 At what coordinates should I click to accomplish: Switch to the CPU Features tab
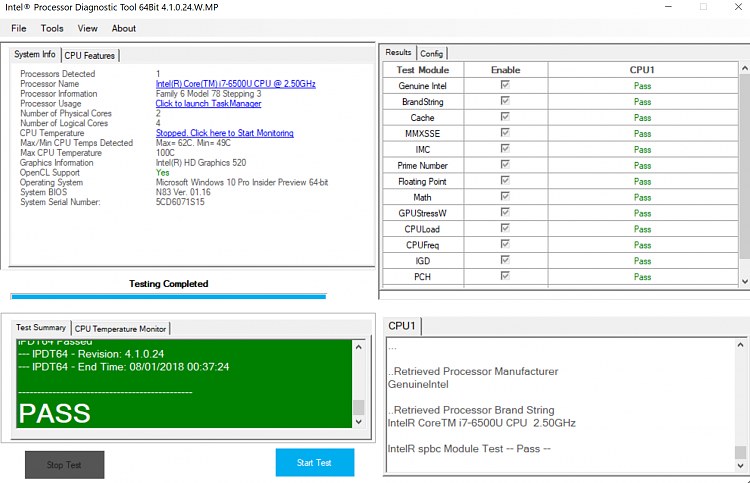tap(89, 55)
